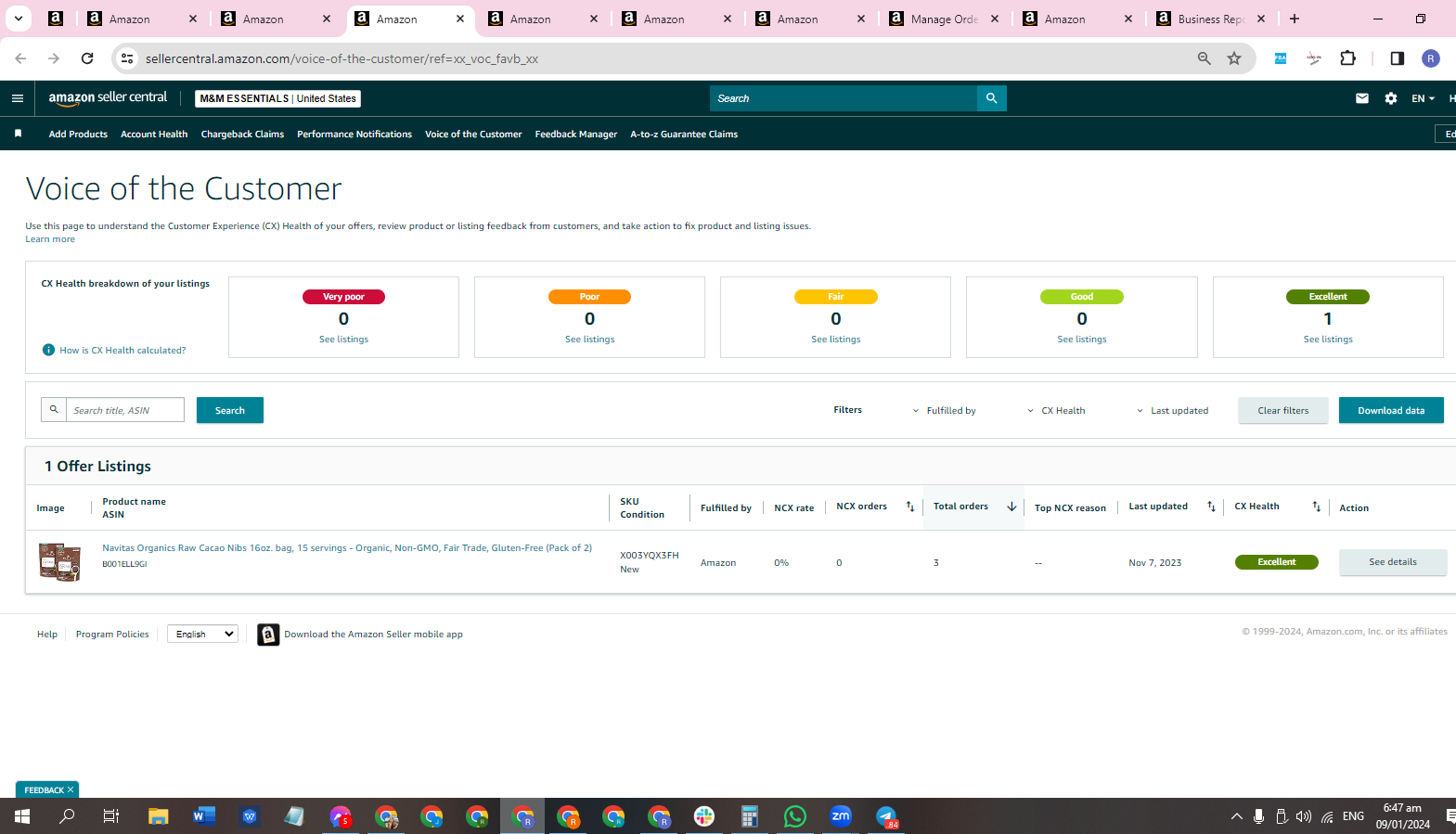Click the browser back arrow
Image resolution: width=1456 pixels, height=834 pixels.
point(20,58)
